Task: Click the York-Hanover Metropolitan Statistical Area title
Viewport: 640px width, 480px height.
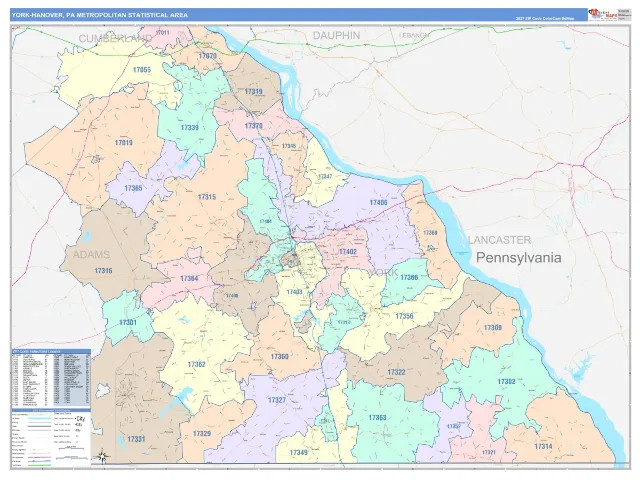Action: (100, 15)
